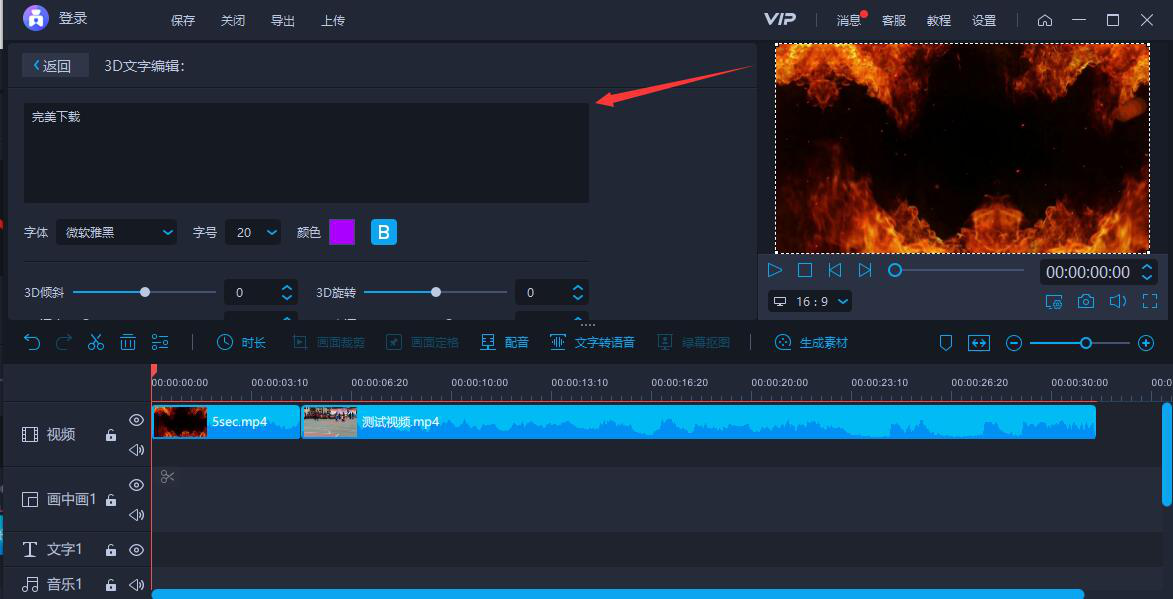Image resolution: width=1173 pixels, height=599 pixels.
Task: Click the camera snapshot icon under preview
Action: tap(1085, 301)
